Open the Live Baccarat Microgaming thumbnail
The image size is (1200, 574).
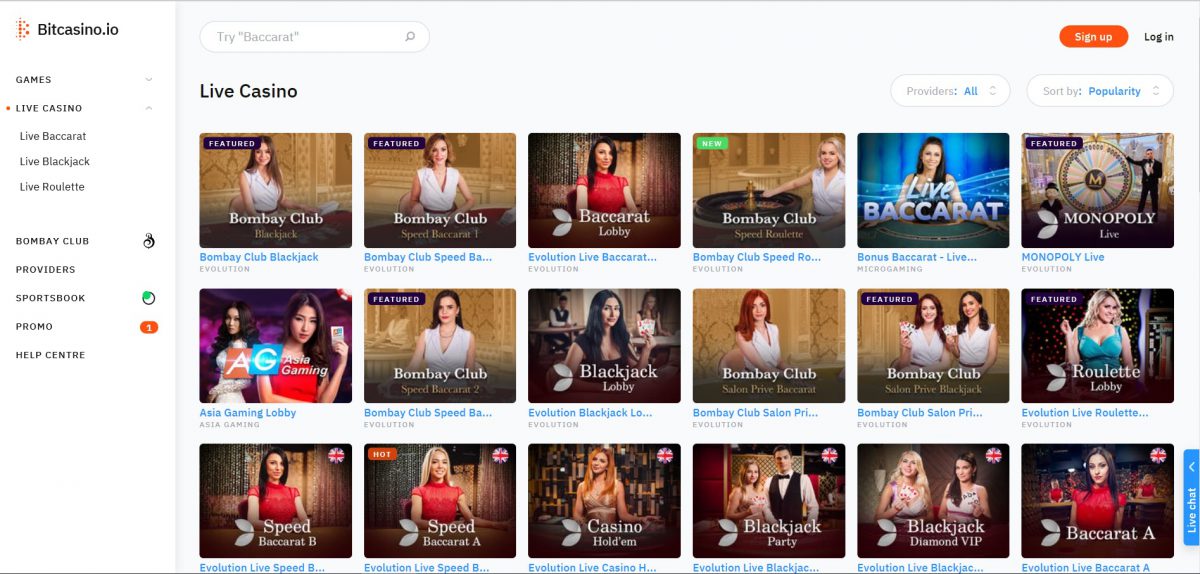(933, 190)
